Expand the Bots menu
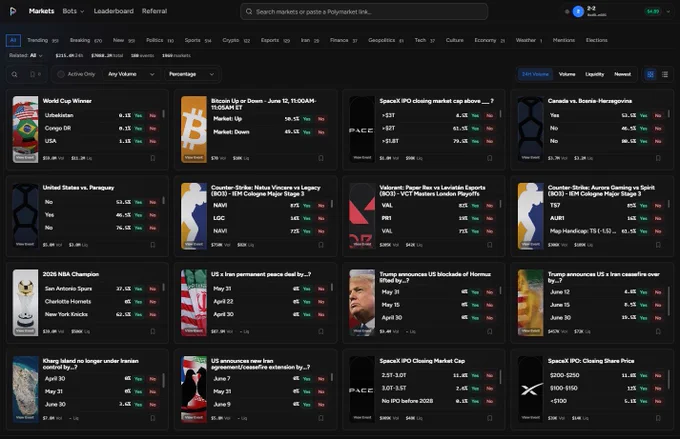Viewport: 680px width, 439px height. (x=73, y=11)
